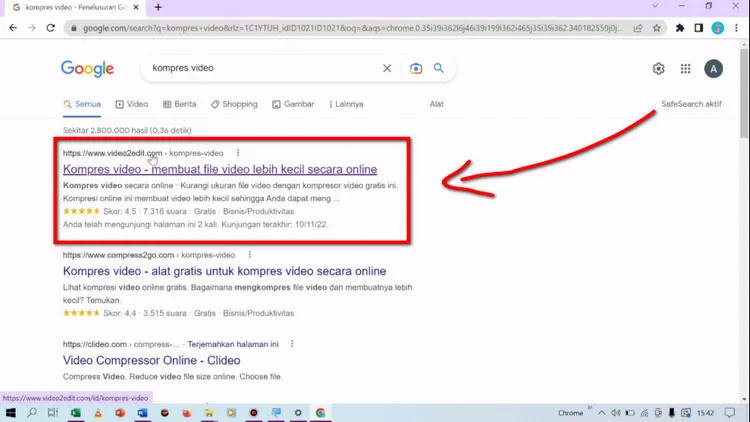
Task: Bookmark this page with the star
Action: 657,28
